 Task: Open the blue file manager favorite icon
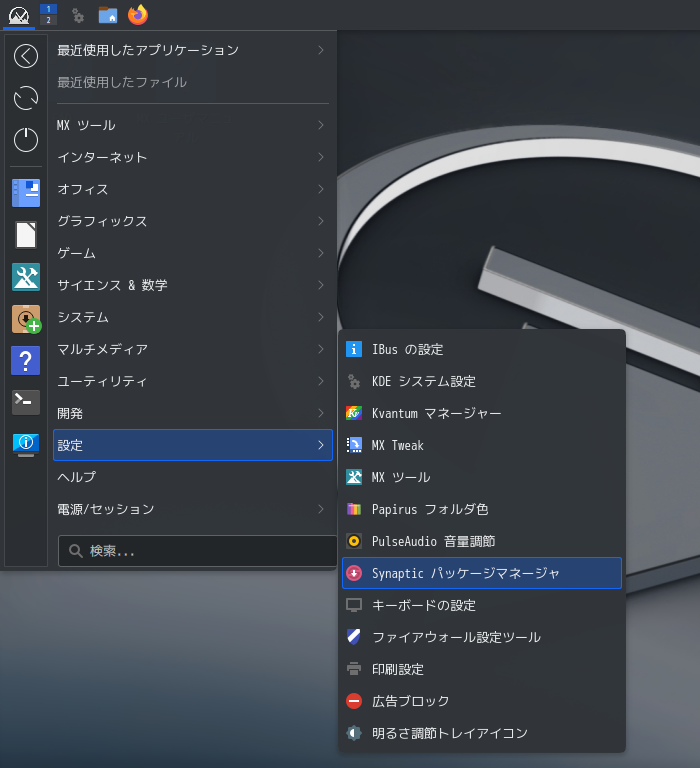point(26,192)
